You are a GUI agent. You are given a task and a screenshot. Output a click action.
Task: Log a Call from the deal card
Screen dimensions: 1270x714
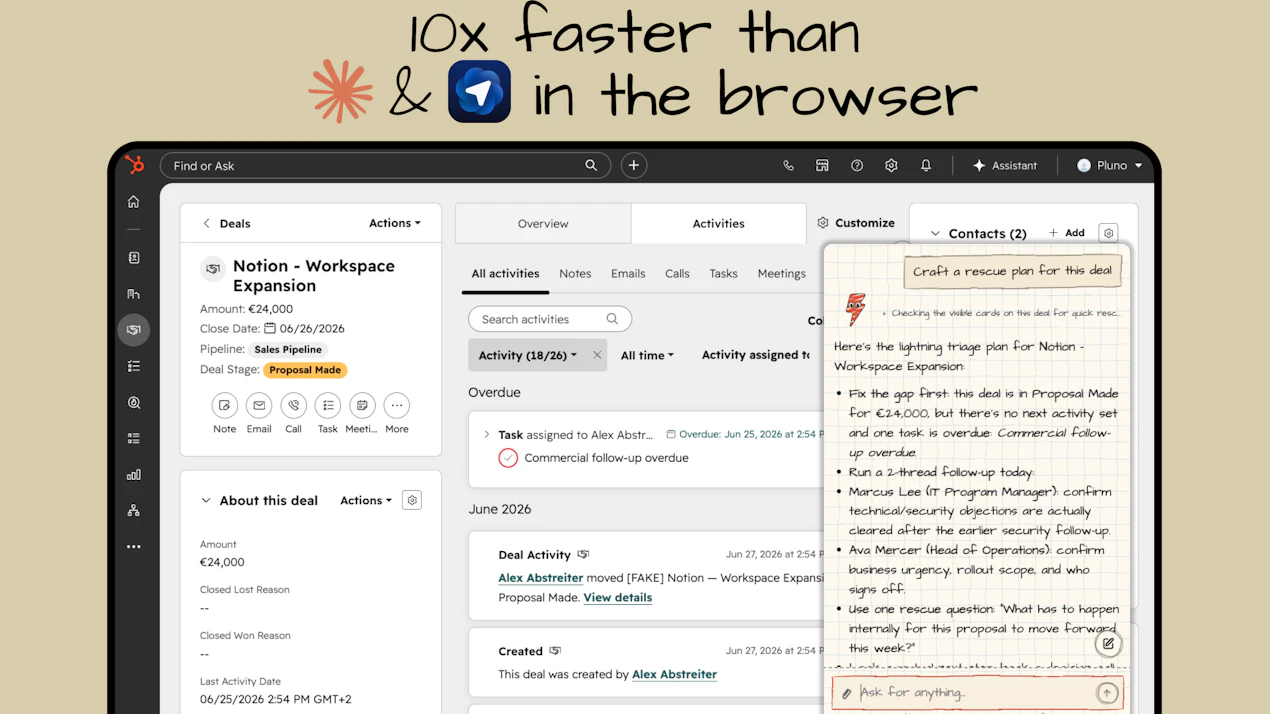tap(293, 405)
